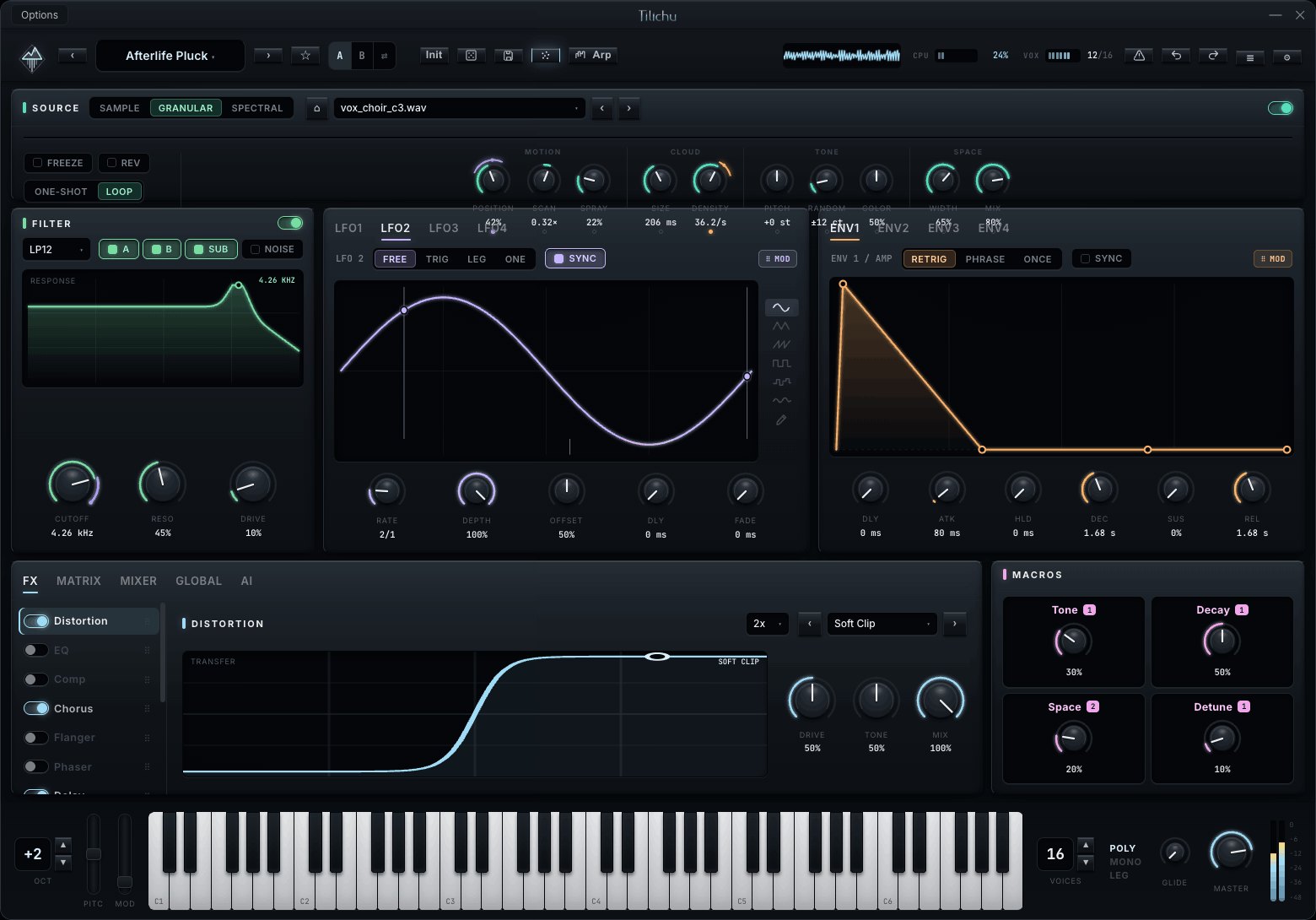Click the MASTER volume knob

pos(1231,853)
